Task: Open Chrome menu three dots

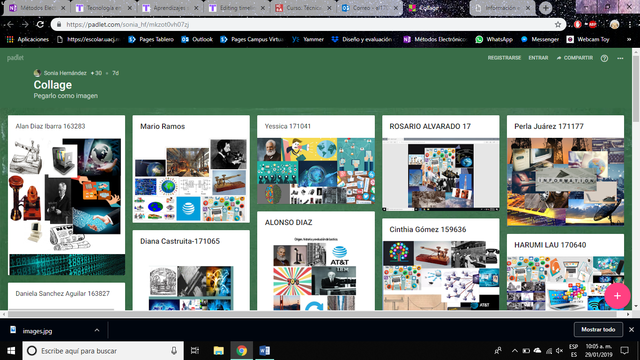Action: click(629, 24)
